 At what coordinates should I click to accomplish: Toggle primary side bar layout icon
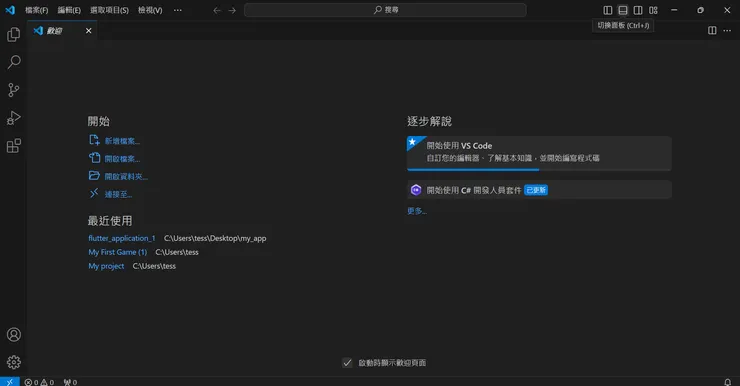608,10
